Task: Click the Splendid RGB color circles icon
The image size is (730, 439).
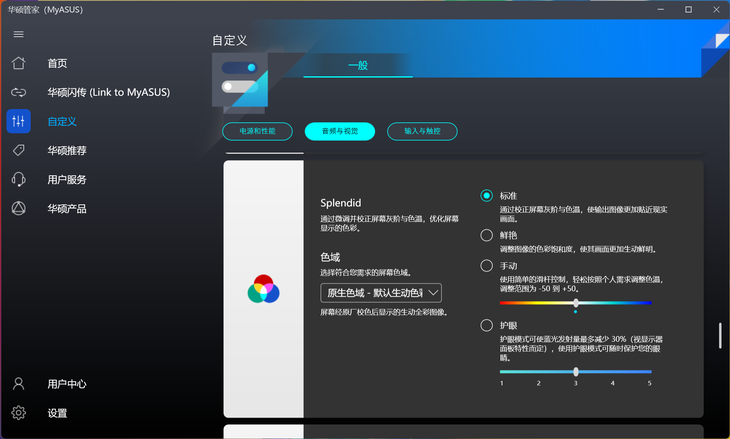Action: pos(264,289)
